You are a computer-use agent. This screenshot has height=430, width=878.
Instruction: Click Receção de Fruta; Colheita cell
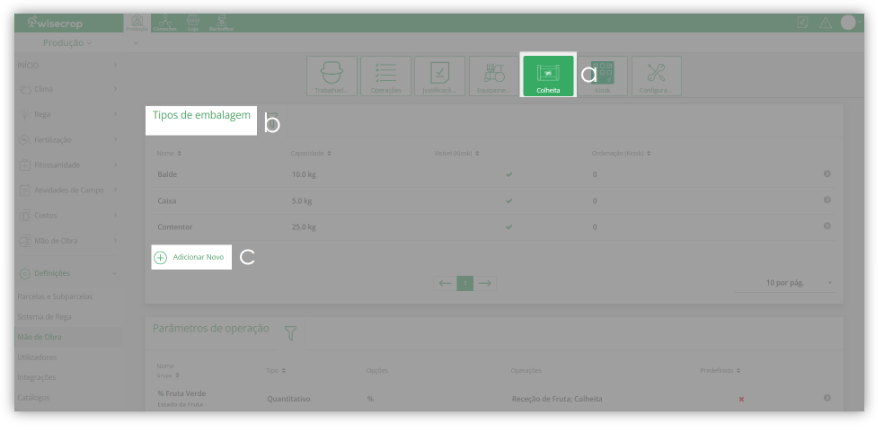coord(557,399)
